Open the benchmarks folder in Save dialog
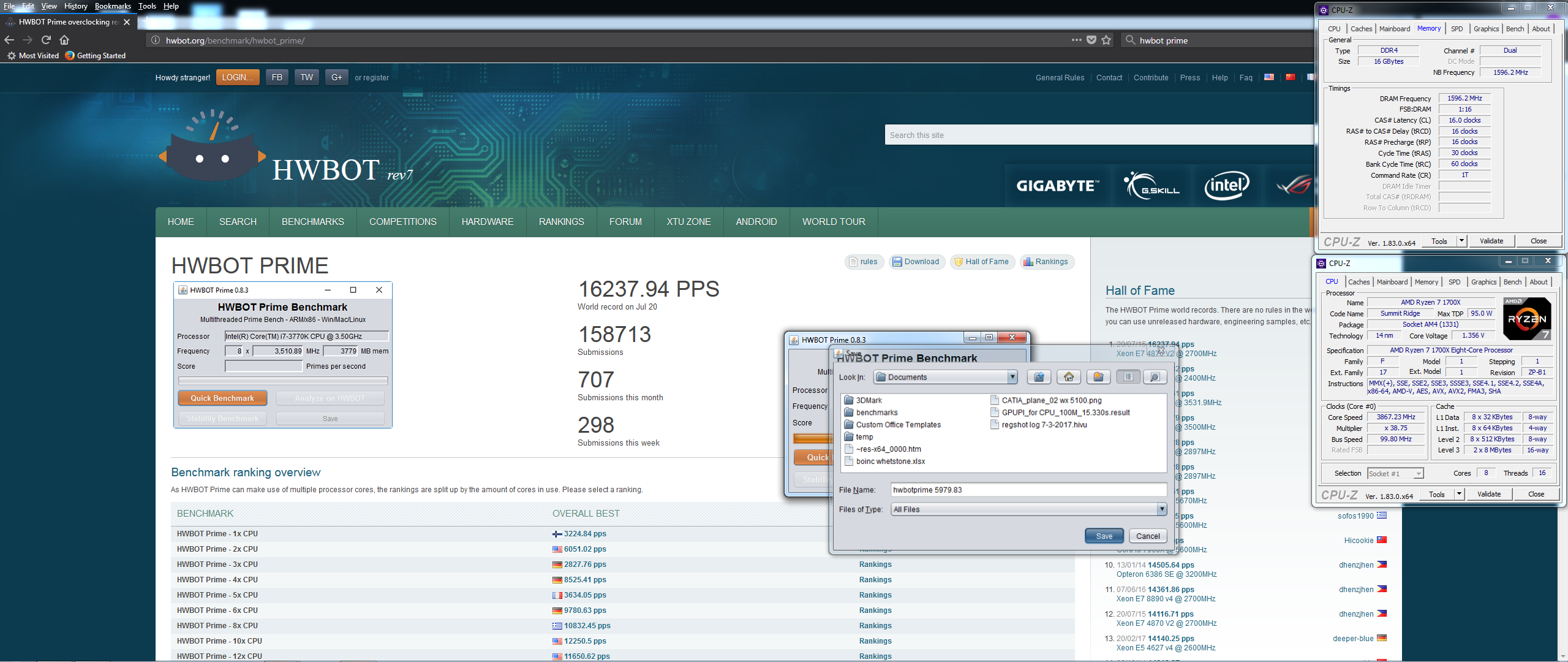Image resolution: width=1568 pixels, height=662 pixels. pyautogui.click(x=870, y=413)
